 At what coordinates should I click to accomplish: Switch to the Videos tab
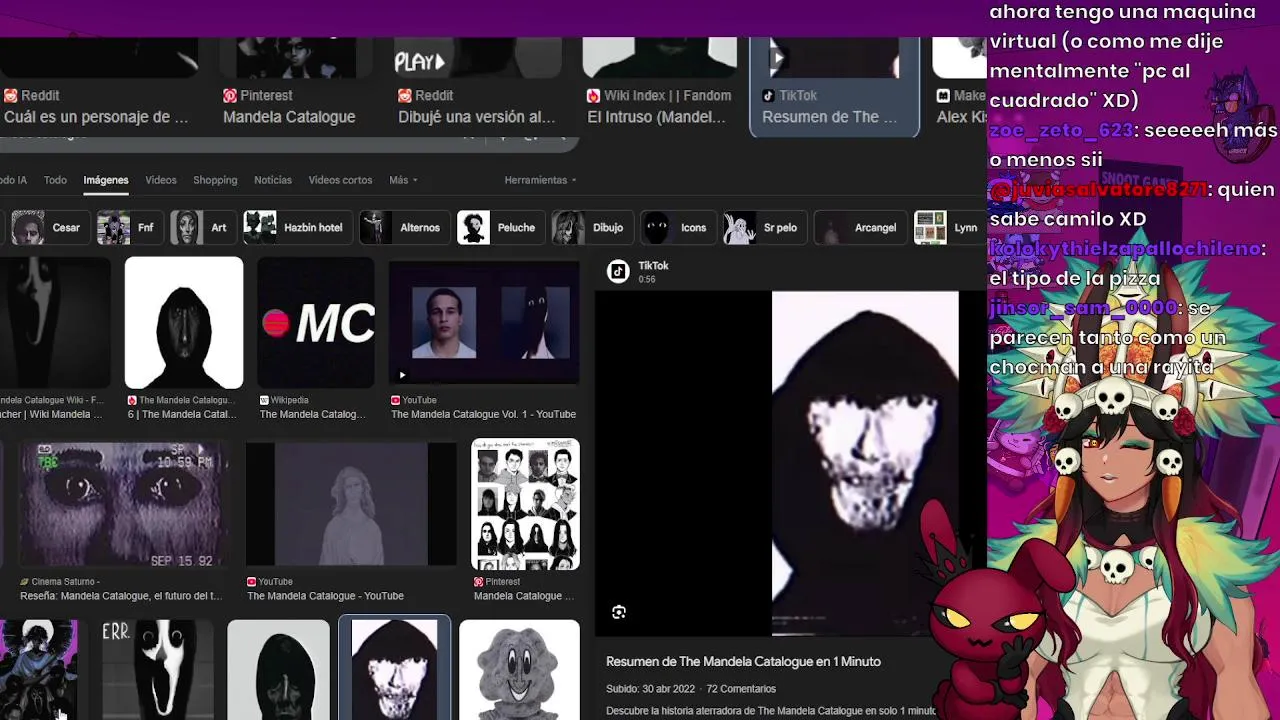pos(160,180)
